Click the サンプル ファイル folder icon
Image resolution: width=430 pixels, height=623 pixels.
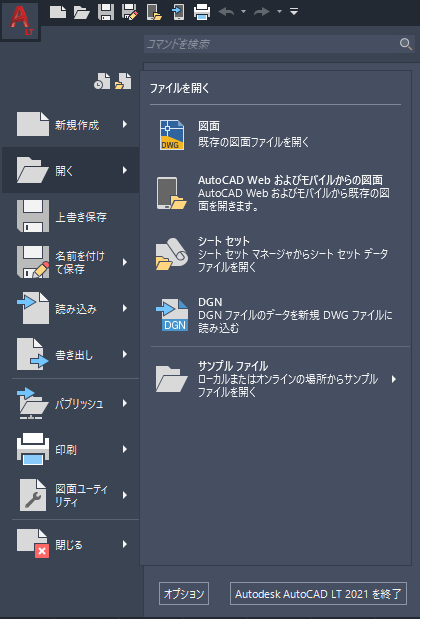171,379
